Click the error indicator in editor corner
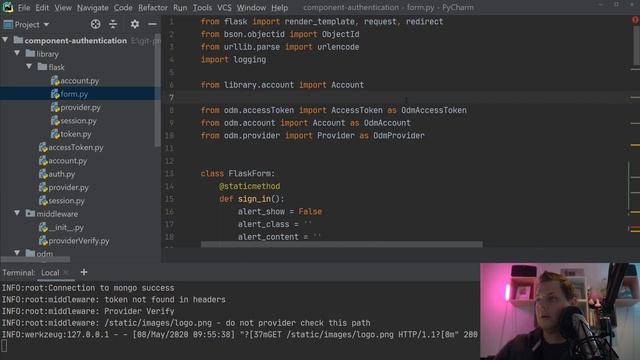This screenshot has height=360, width=640. (635, 20)
